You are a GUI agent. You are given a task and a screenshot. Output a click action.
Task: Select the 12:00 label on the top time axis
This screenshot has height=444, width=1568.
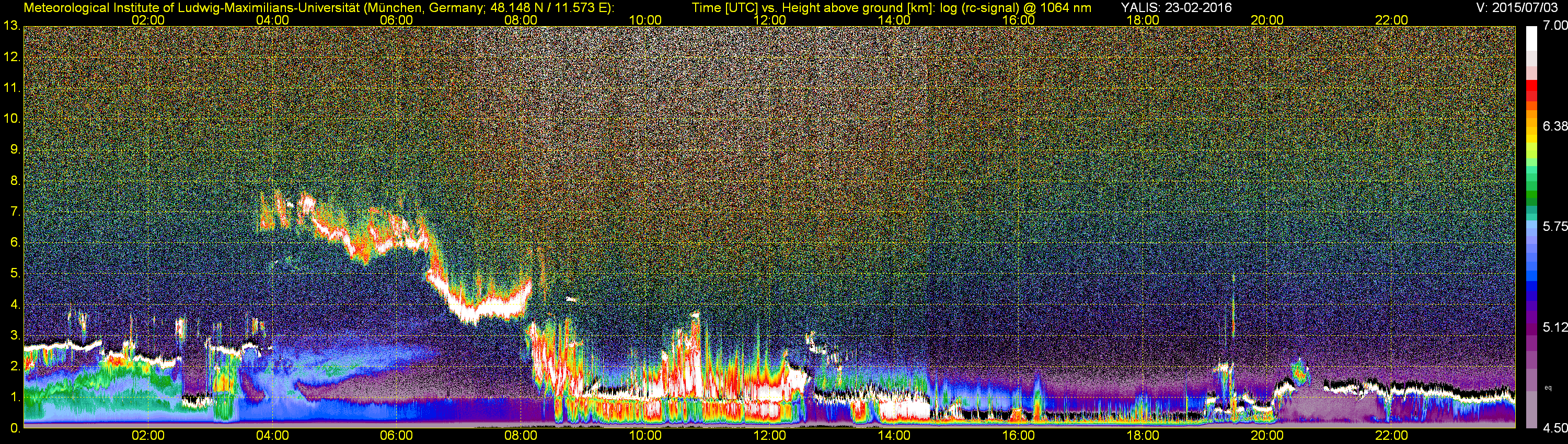coord(769,20)
